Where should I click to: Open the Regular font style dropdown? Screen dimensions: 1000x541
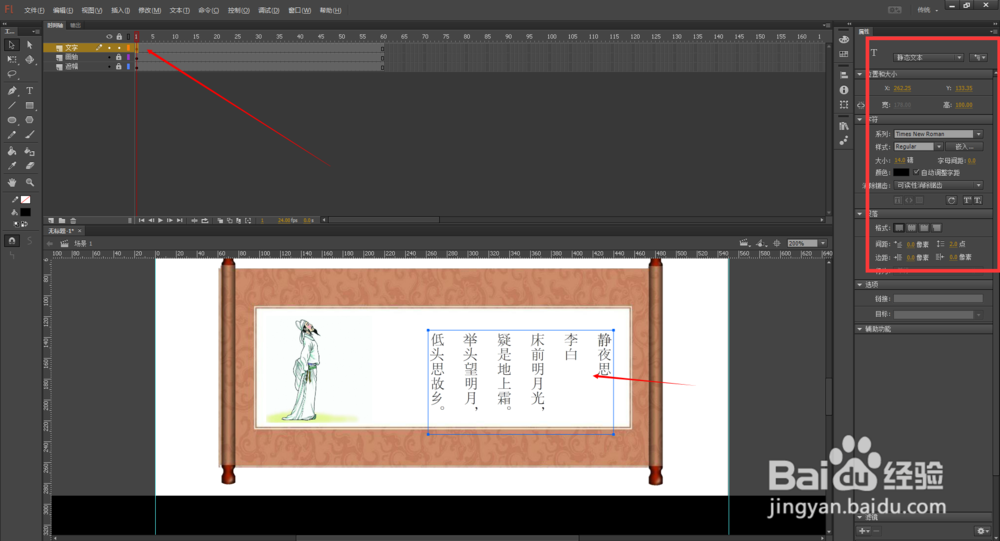pyautogui.click(x=918, y=147)
